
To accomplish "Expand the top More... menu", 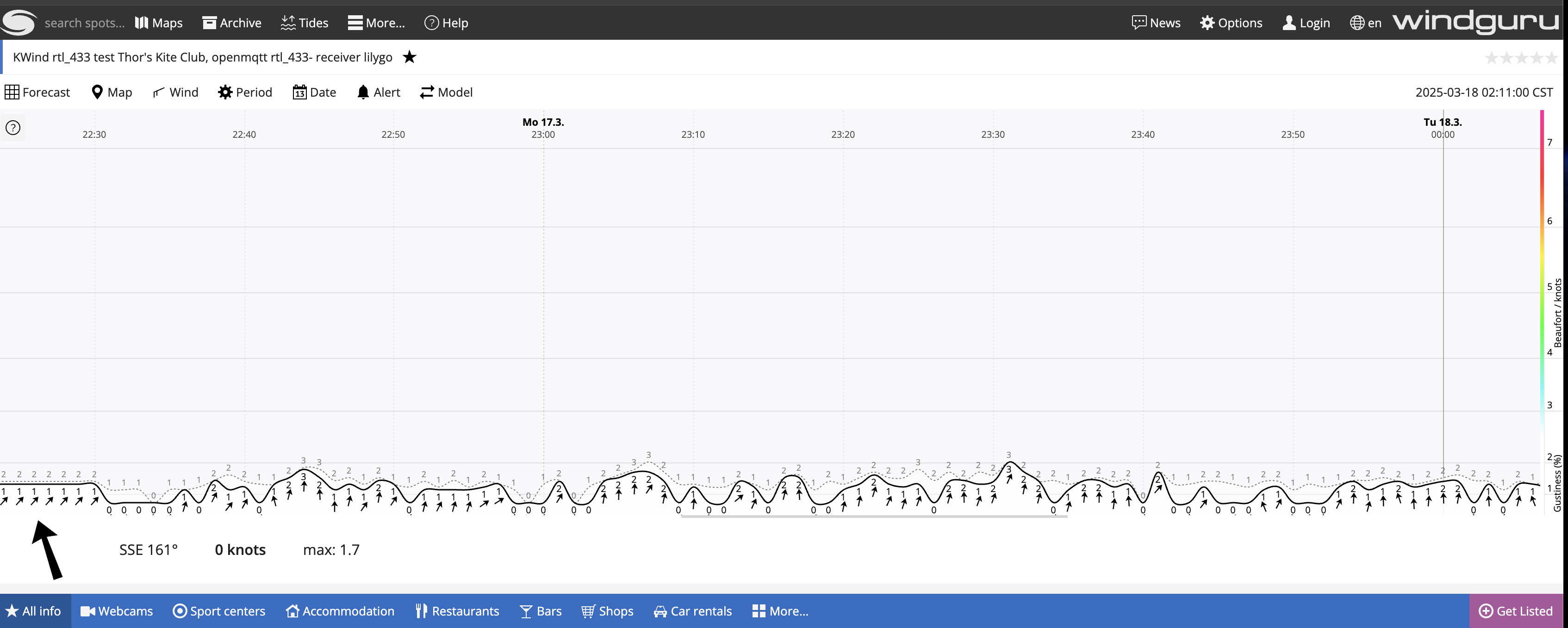I will point(376,23).
